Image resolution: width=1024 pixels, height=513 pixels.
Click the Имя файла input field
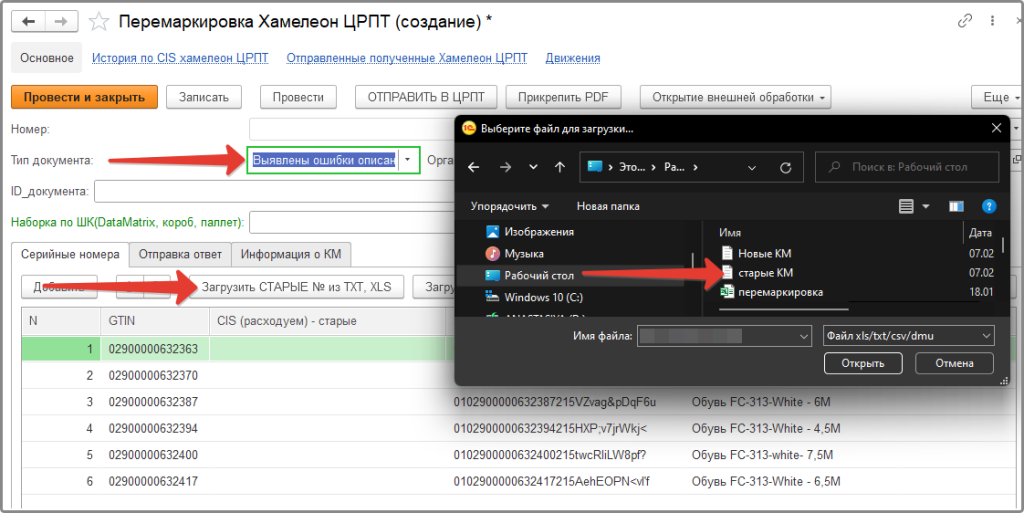pyautogui.click(x=717, y=336)
